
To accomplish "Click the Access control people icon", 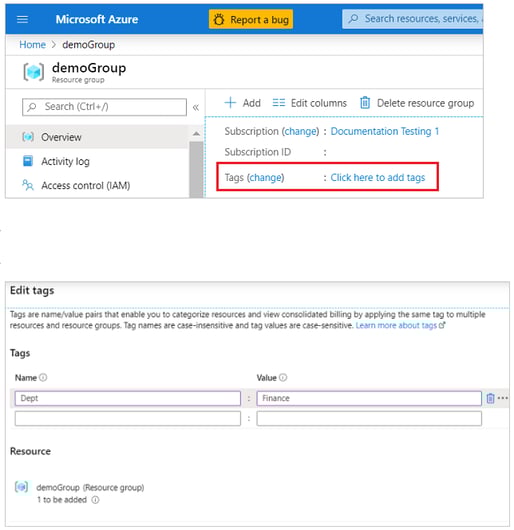I will (x=28, y=185).
